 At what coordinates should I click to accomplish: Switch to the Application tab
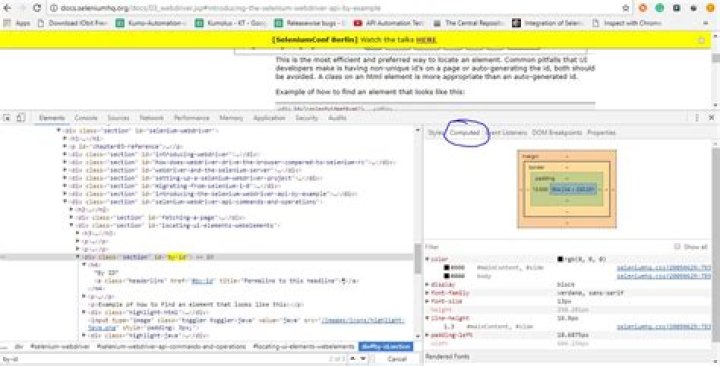click(269, 118)
